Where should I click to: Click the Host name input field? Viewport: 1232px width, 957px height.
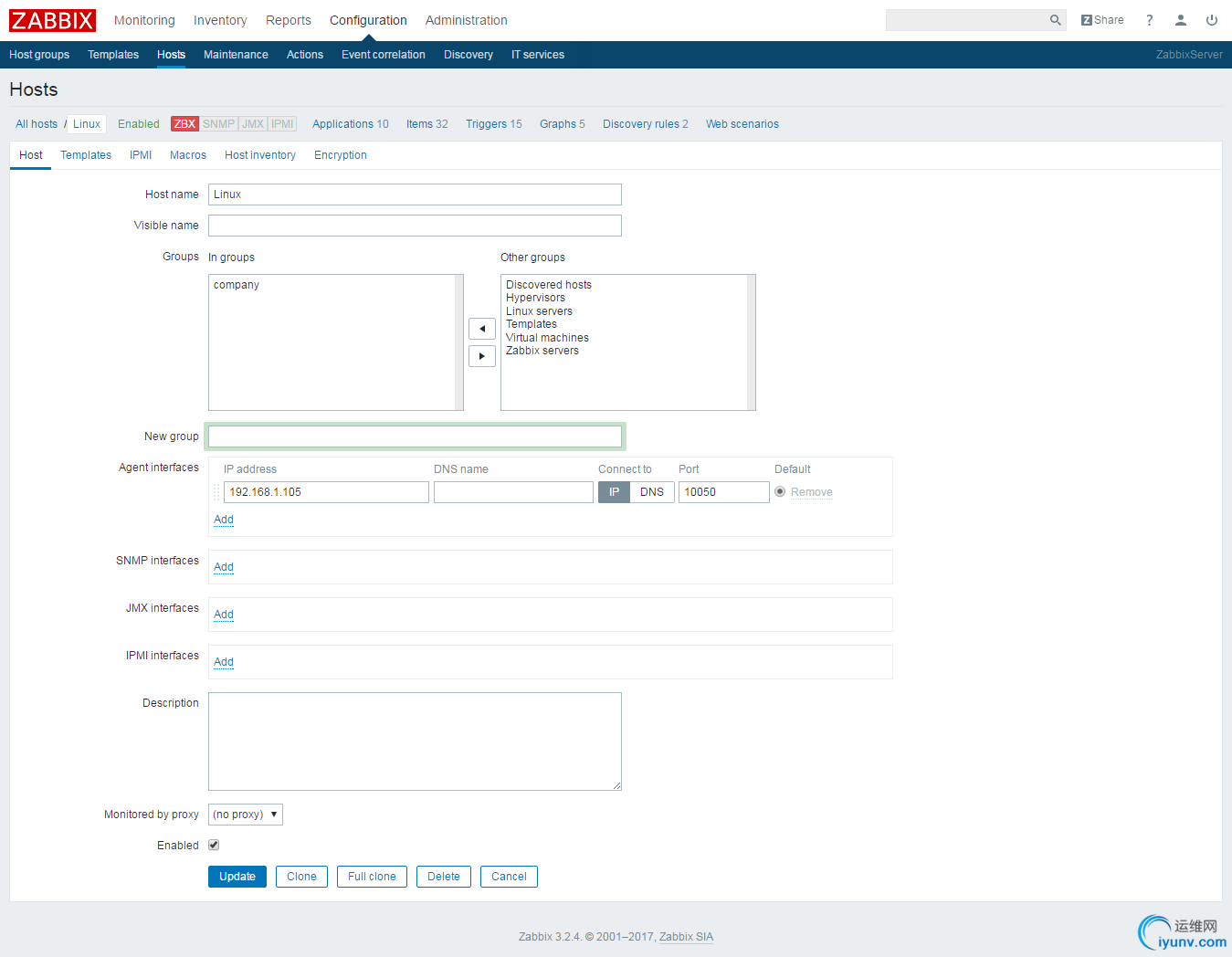point(415,195)
